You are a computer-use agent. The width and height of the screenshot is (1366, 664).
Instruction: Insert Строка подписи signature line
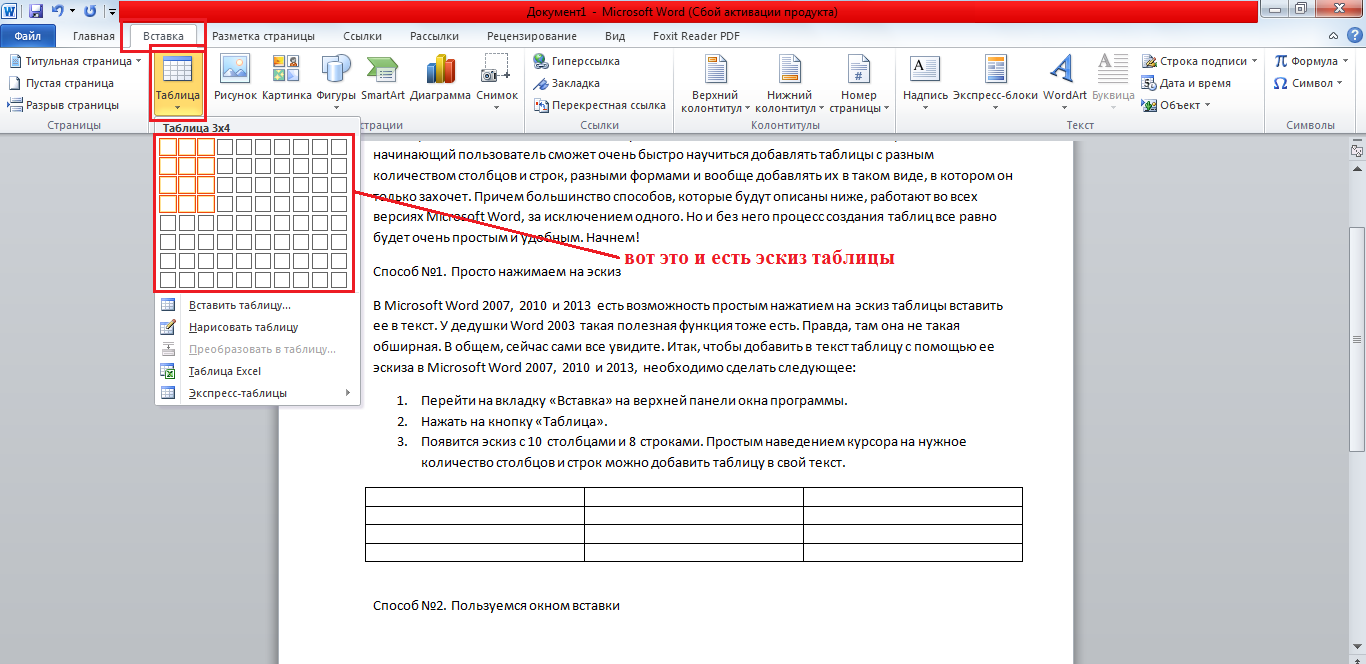(x=1200, y=61)
